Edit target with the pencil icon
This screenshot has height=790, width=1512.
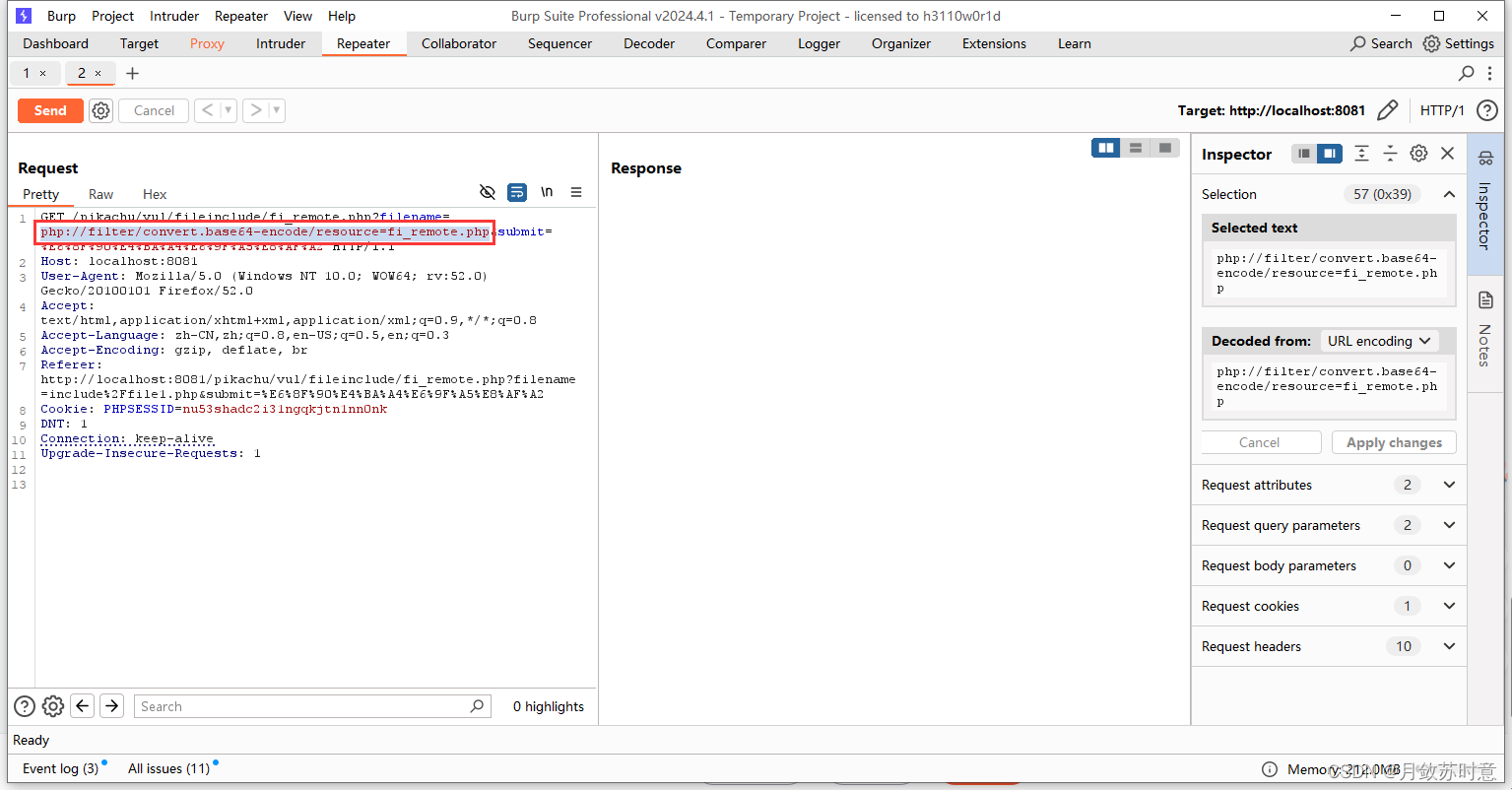click(x=1387, y=110)
